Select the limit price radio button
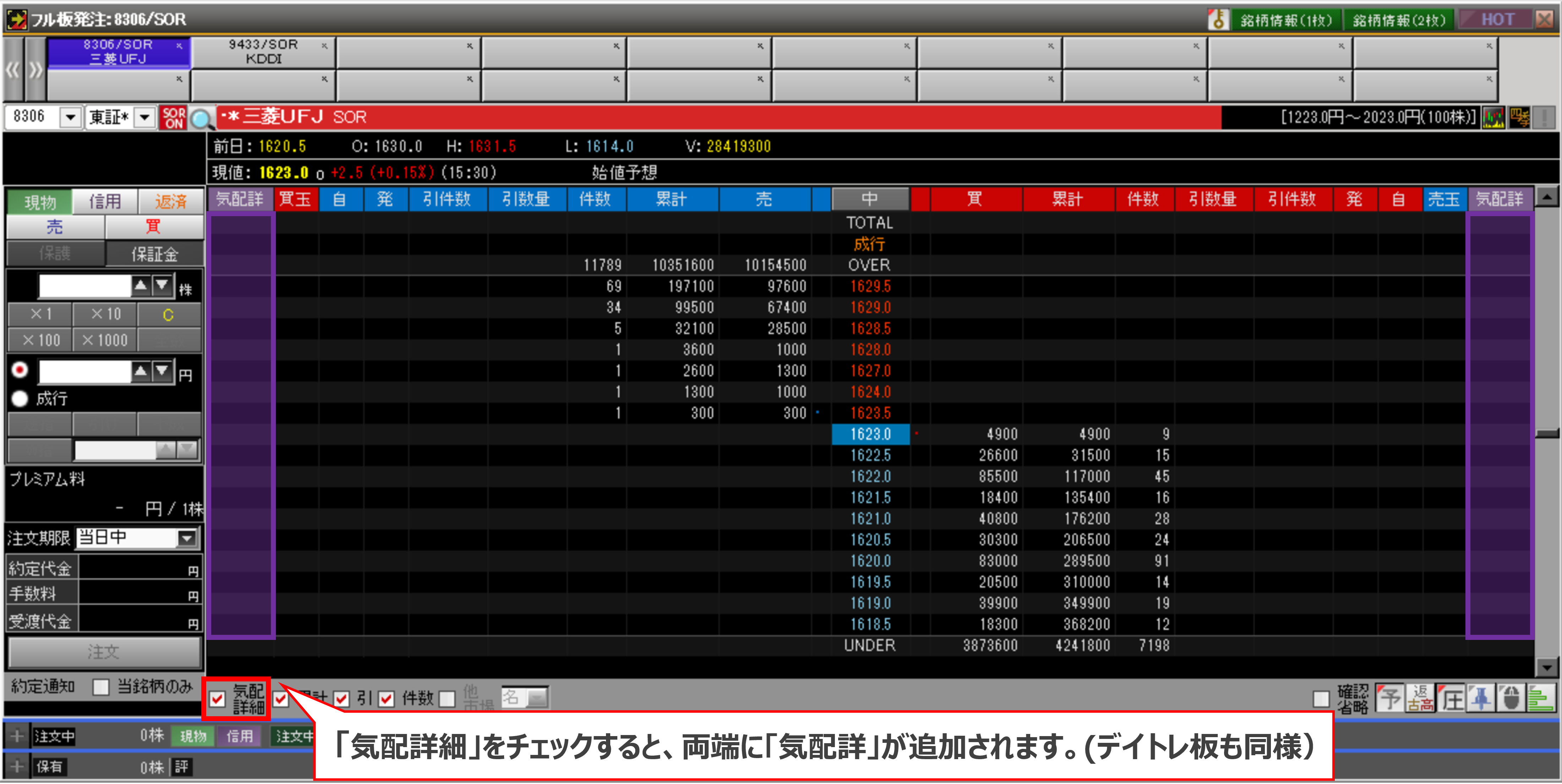 pyautogui.click(x=20, y=370)
